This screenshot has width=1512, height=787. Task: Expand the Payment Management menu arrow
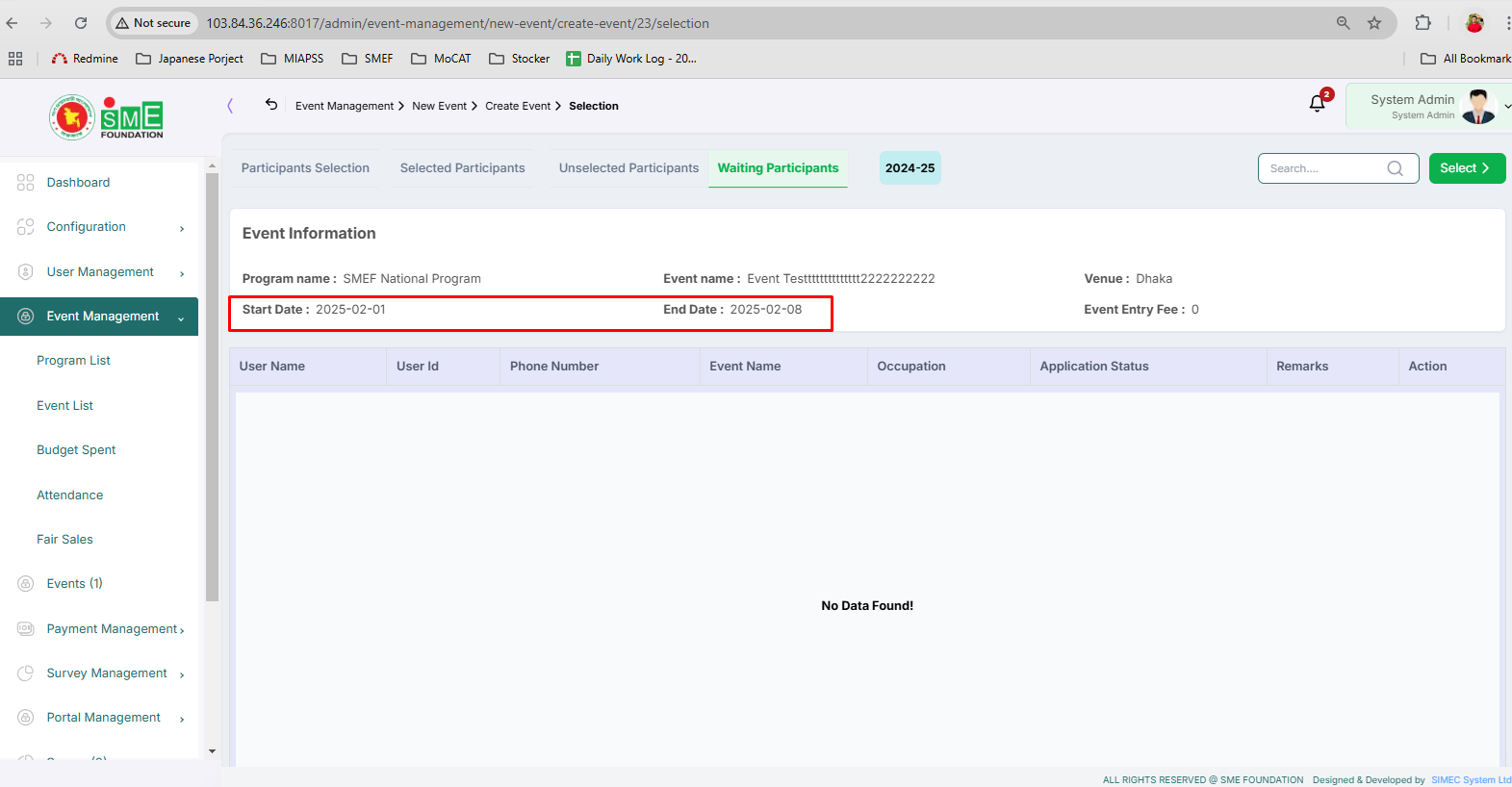[182, 631]
